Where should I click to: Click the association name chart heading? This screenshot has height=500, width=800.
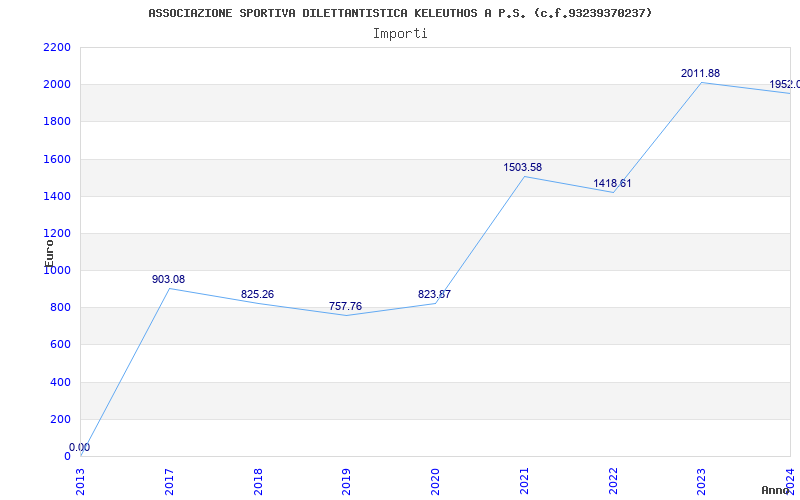coord(400,13)
